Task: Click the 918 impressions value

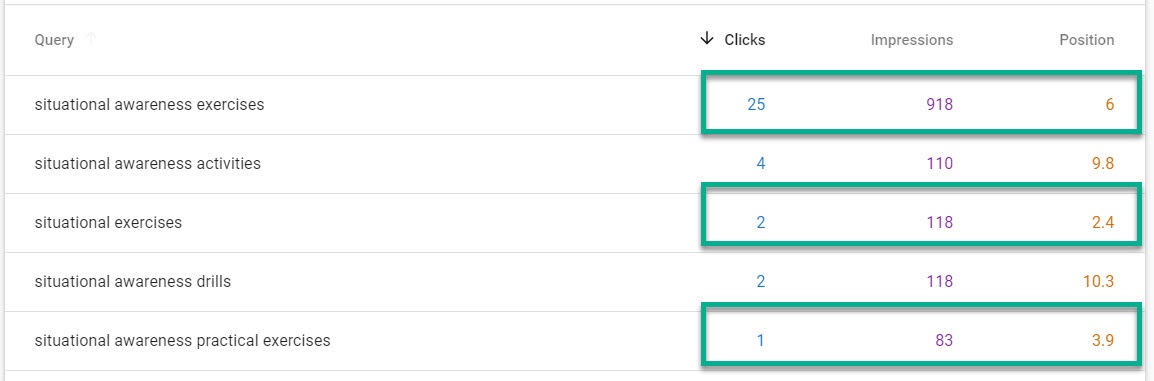Action: click(939, 104)
